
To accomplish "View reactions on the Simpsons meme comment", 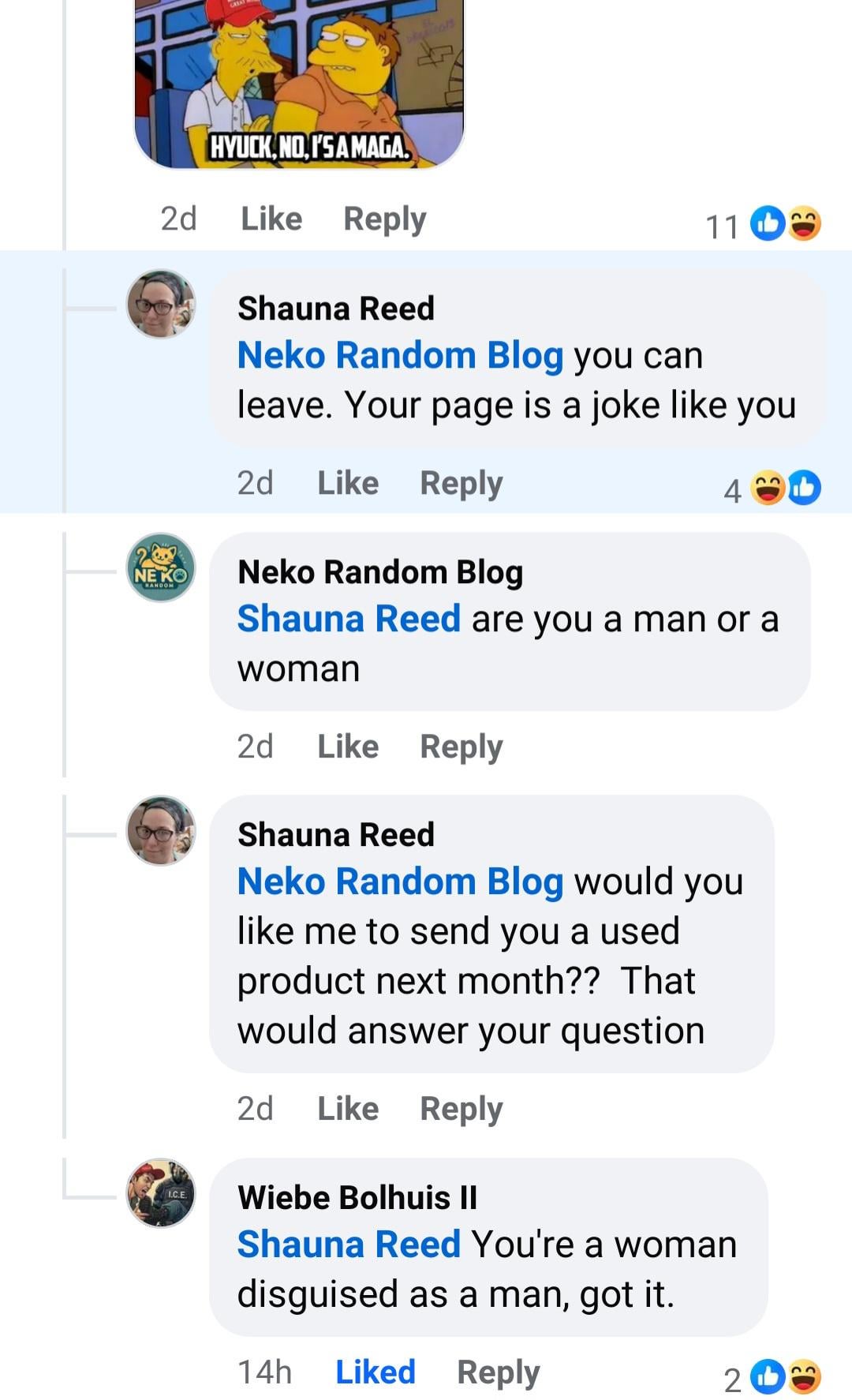I will pos(784,224).
